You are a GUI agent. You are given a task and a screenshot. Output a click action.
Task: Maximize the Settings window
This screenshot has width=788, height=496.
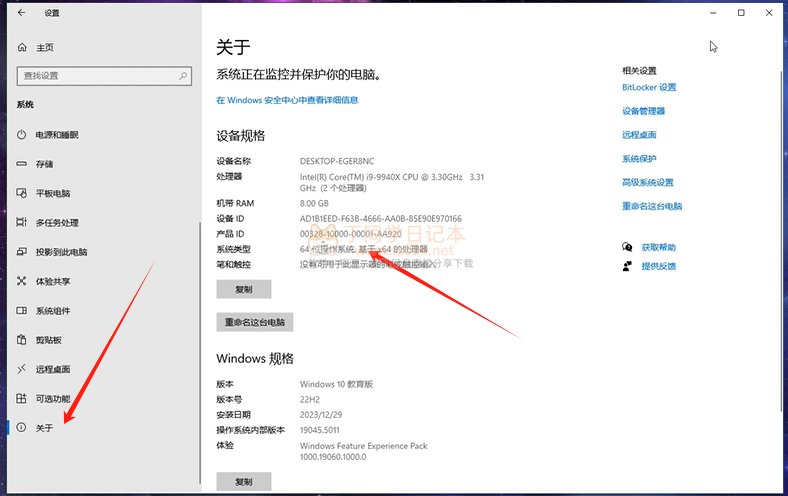tap(741, 13)
